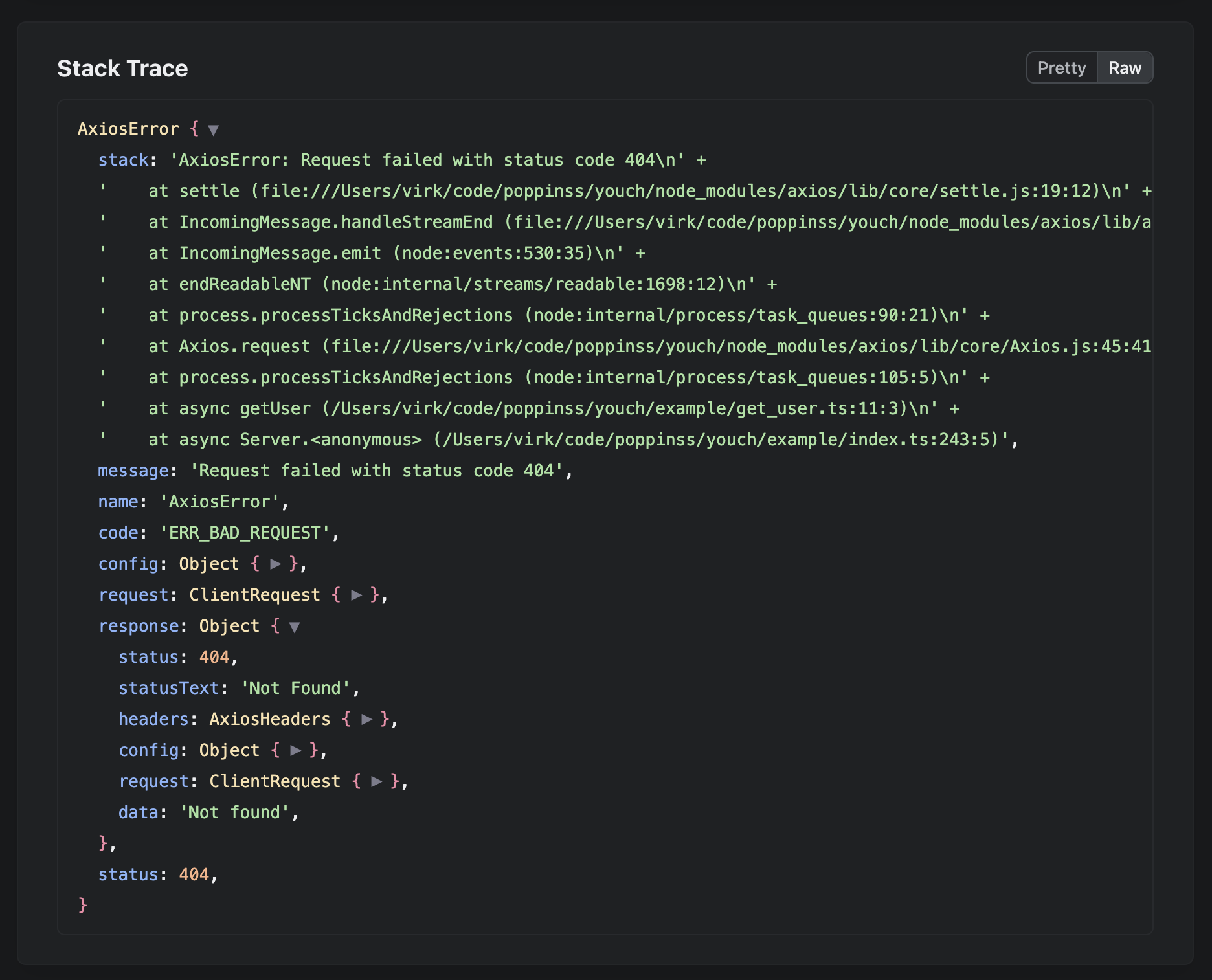The height and width of the screenshot is (980, 1212).
Task: Click the 'stack' property key
Action: (x=123, y=160)
